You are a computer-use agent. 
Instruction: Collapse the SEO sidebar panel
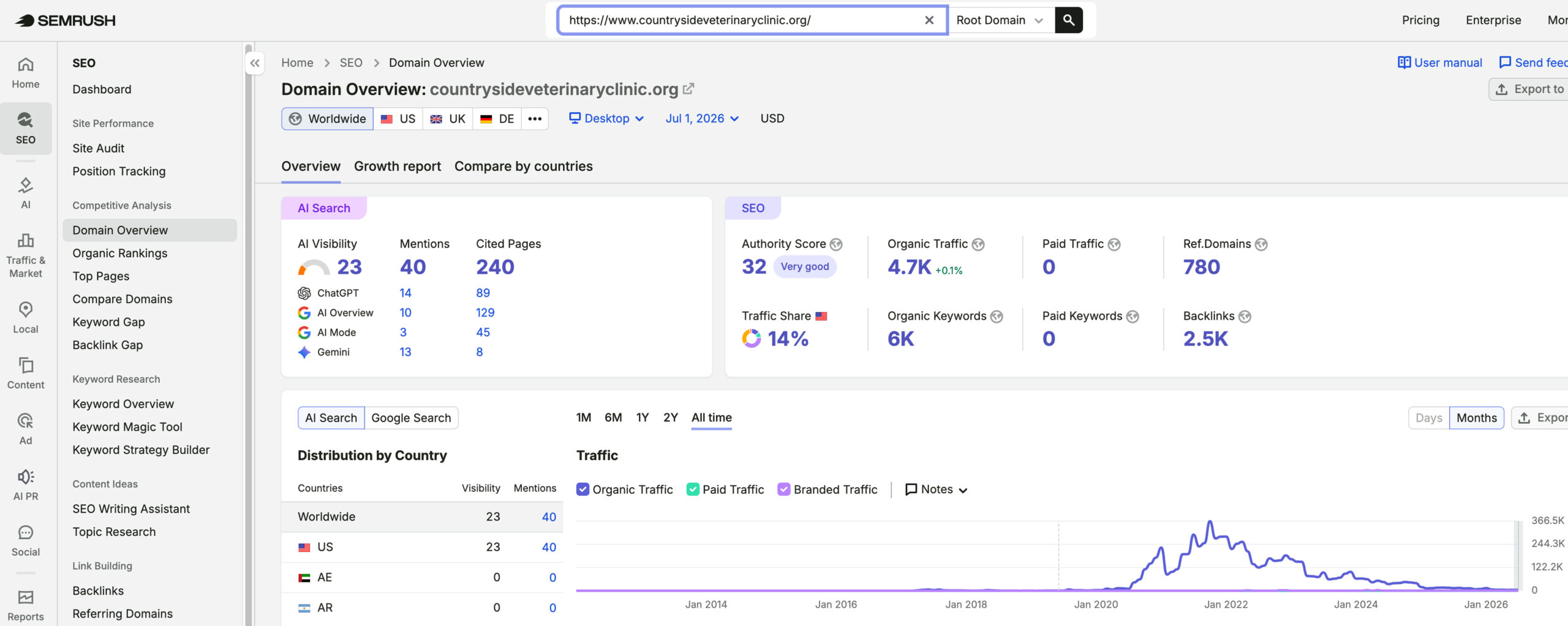tap(255, 63)
